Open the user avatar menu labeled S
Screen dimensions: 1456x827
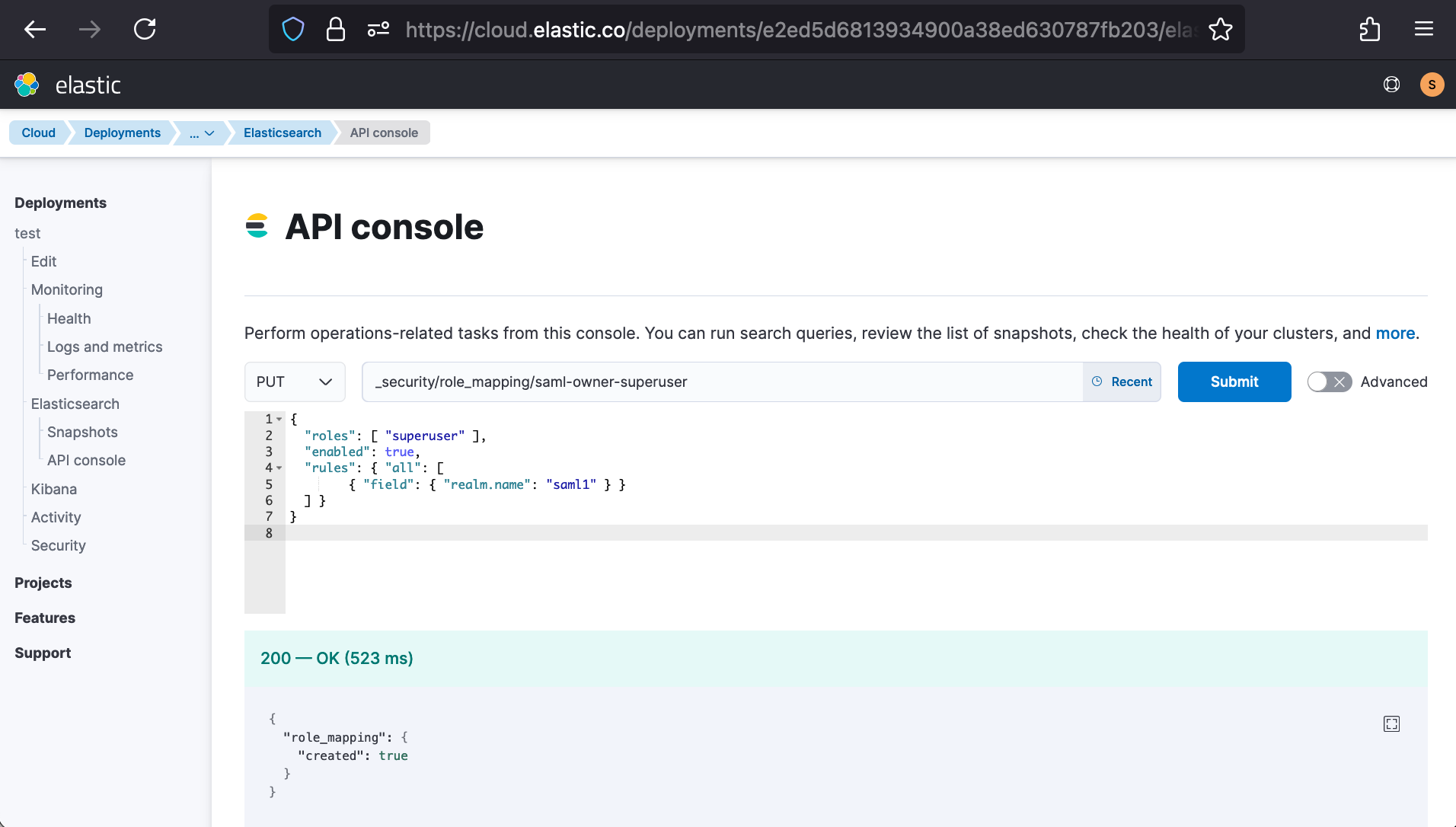pyautogui.click(x=1432, y=85)
